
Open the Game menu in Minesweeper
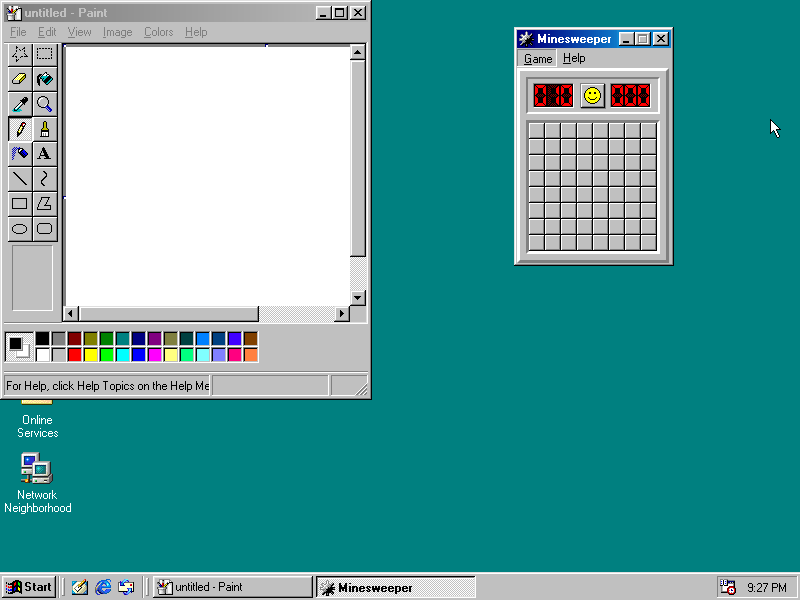pos(536,58)
